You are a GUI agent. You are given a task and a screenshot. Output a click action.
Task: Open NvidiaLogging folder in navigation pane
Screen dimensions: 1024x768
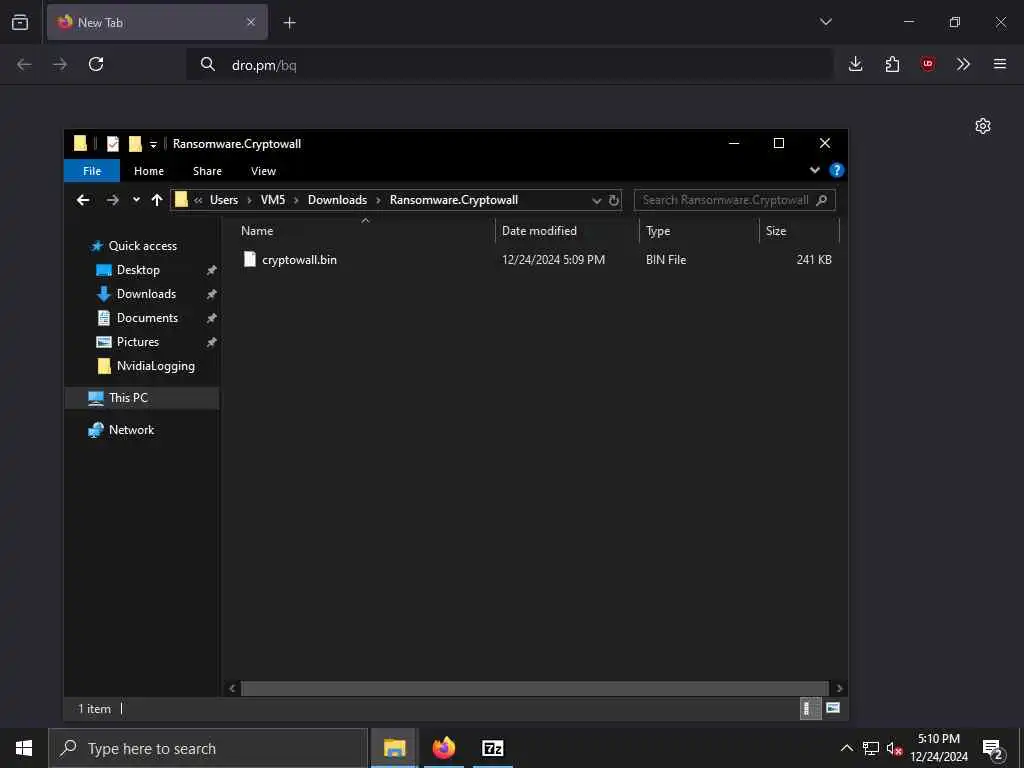point(155,366)
